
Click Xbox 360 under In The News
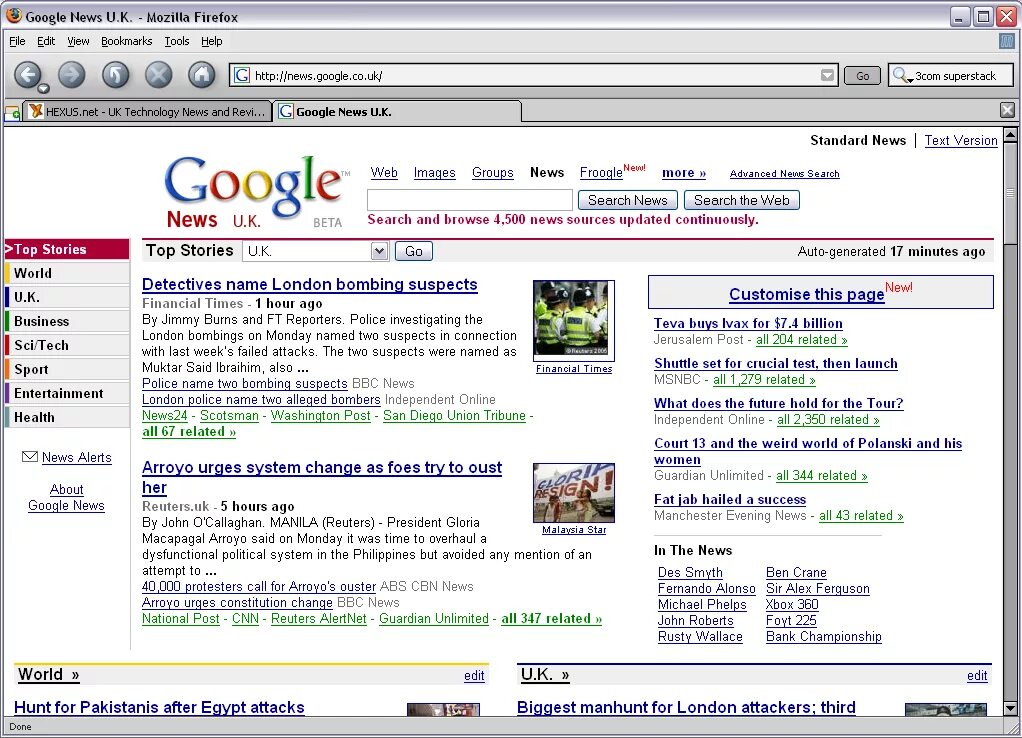792,604
